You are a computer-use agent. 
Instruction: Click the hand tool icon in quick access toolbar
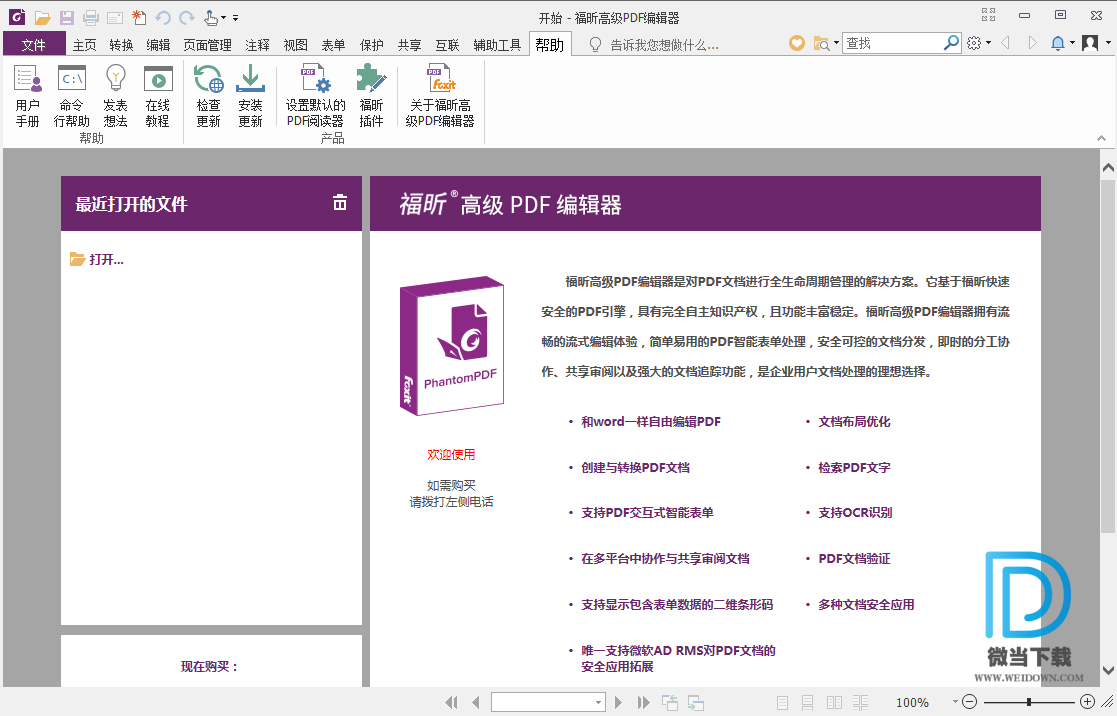click(x=211, y=17)
